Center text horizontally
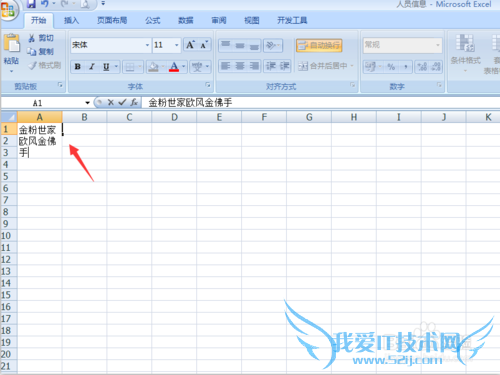Image resolution: width=500 pixels, height=375 pixels. 240,66
